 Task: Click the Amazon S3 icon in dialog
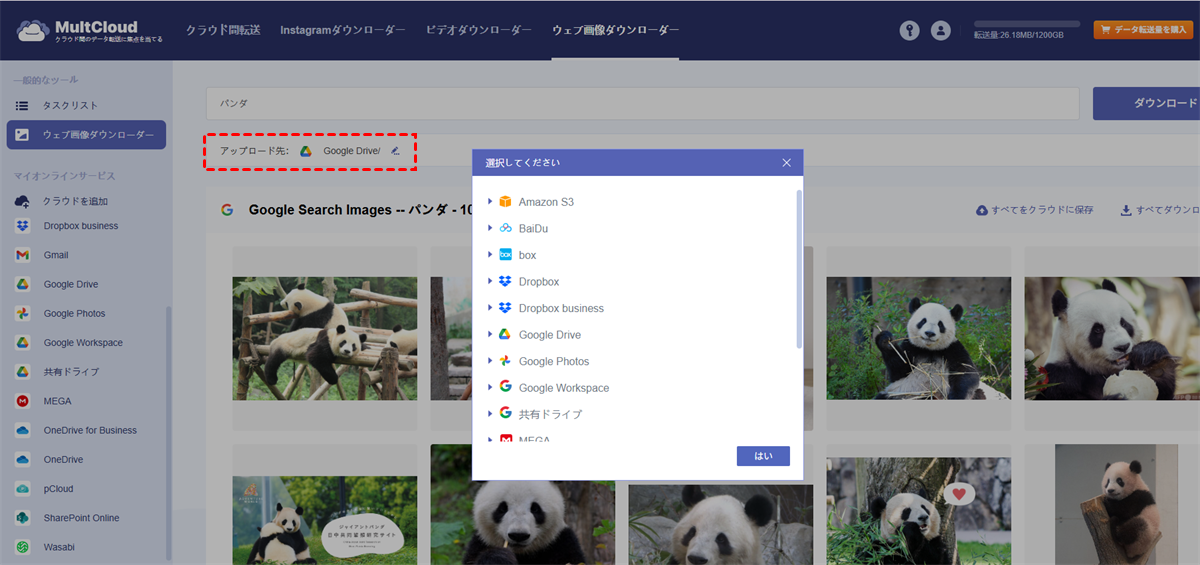pyautogui.click(x=506, y=202)
